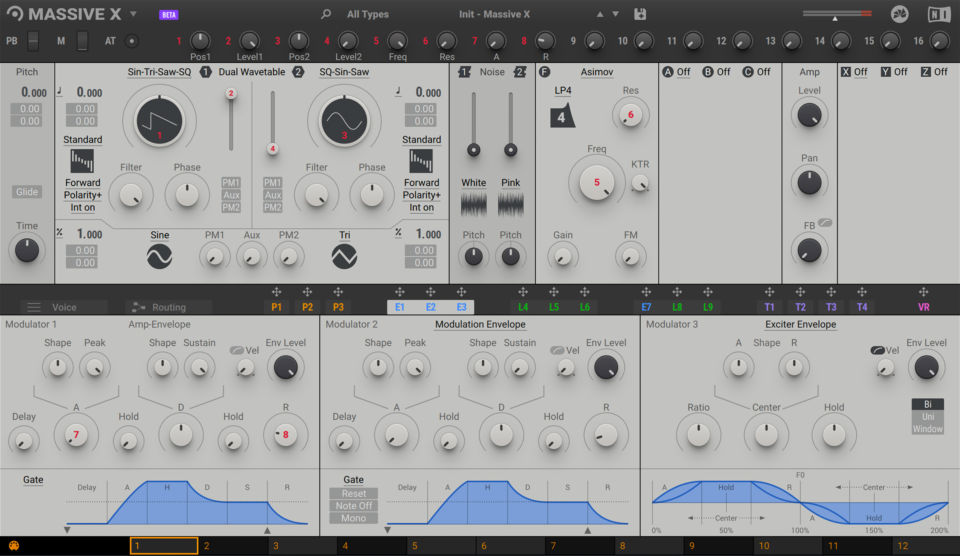The width and height of the screenshot is (960, 556).
Task: Click the White noise waveform thumbnail
Action: (474, 204)
